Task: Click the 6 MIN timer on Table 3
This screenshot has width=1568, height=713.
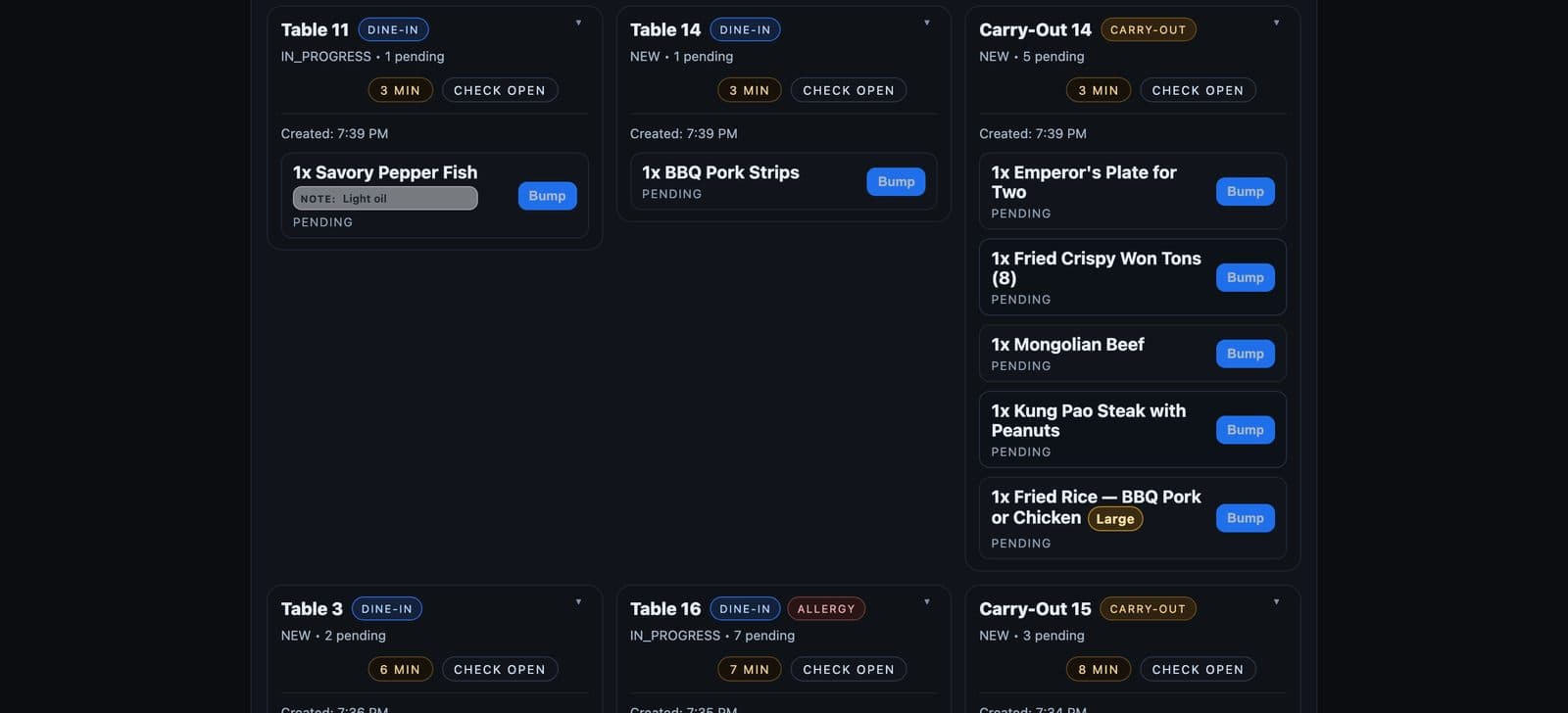Action: [400, 669]
